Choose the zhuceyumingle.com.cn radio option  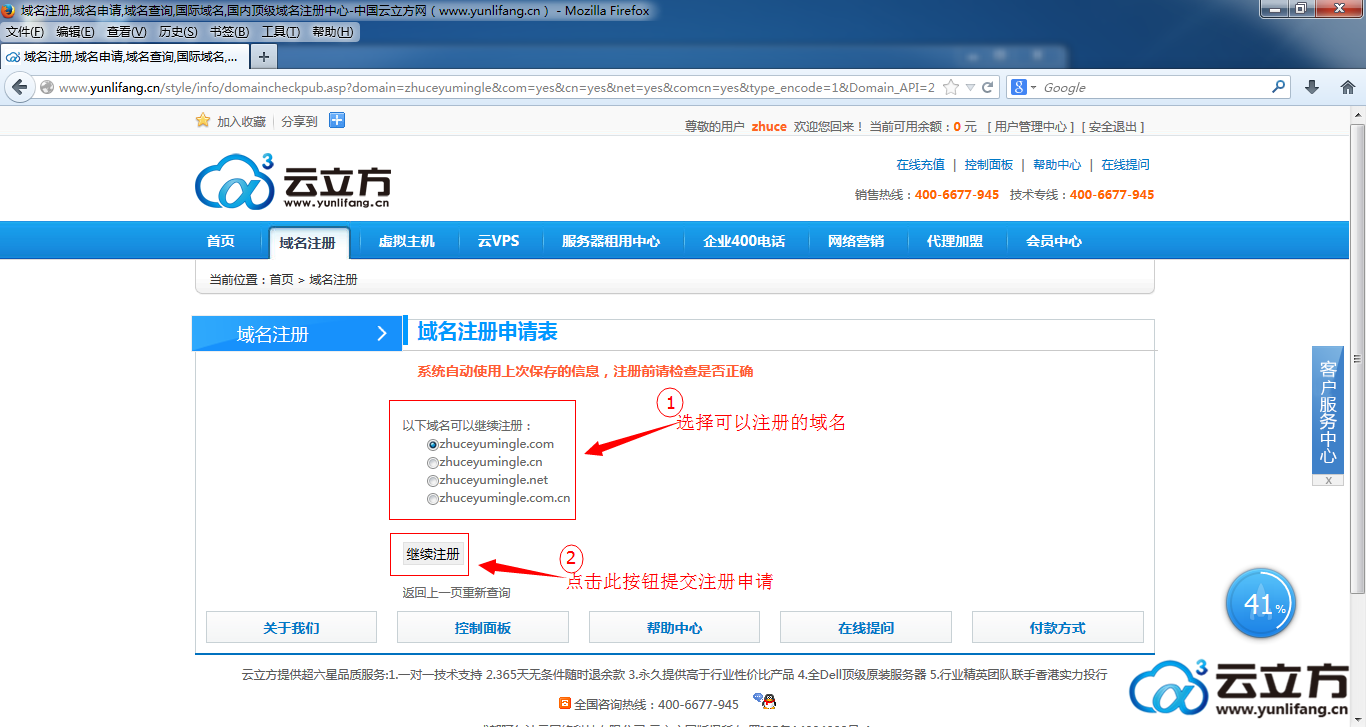(433, 499)
